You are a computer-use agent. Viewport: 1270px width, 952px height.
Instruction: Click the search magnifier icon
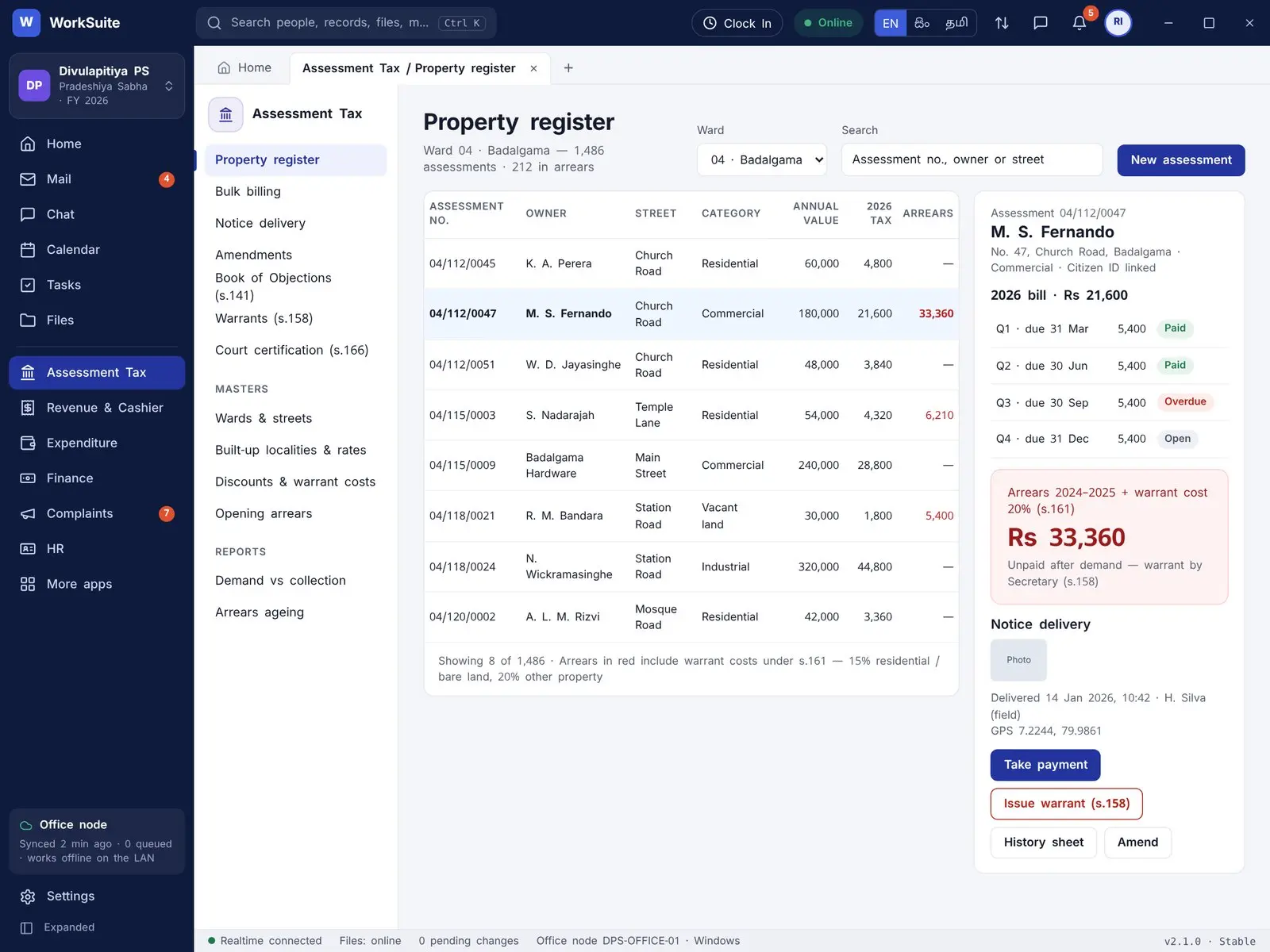pyautogui.click(x=214, y=23)
